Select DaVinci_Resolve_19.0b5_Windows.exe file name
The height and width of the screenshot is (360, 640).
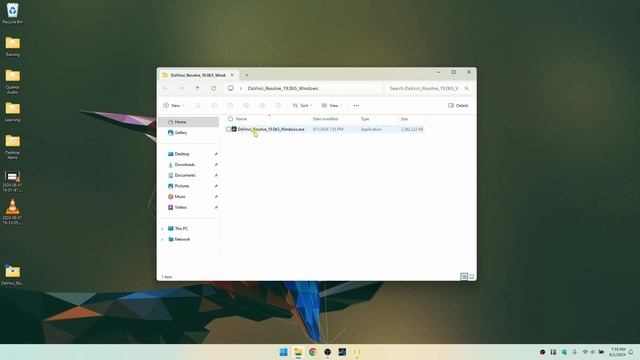pyautogui.click(x=271, y=129)
